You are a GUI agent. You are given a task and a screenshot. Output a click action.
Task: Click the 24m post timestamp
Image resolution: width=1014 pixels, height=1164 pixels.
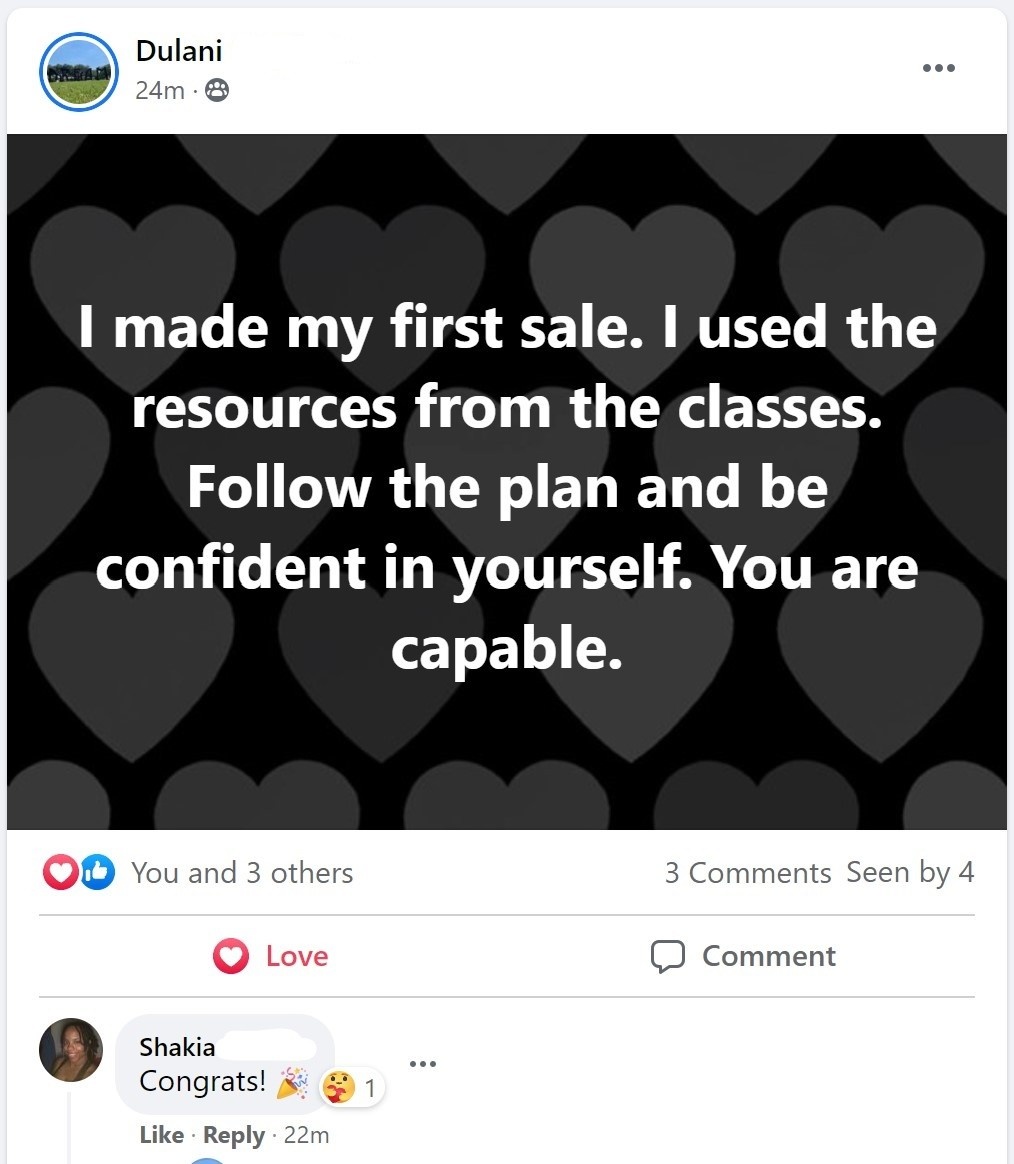click(159, 90)
